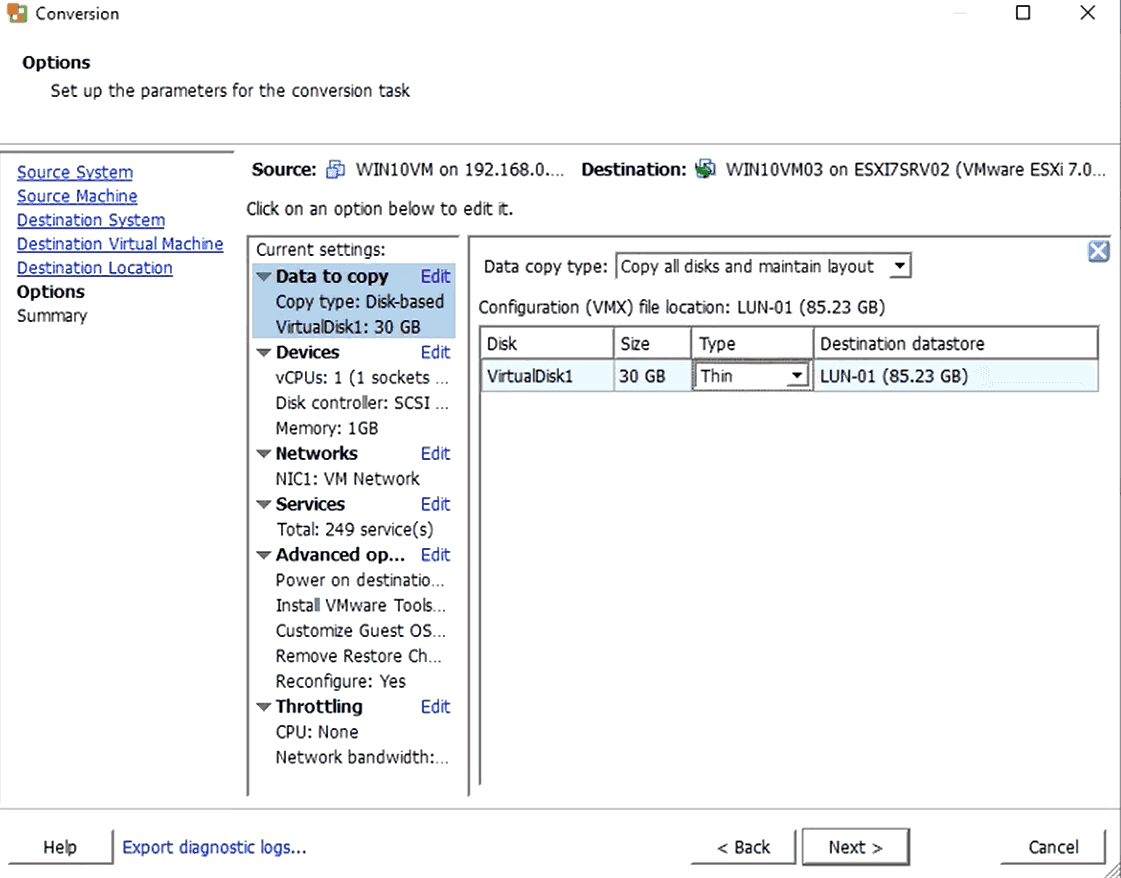Screen dimensions: 1121x878
Task: Cancel the conversion wizard
Action: (x=1053, y=847)
